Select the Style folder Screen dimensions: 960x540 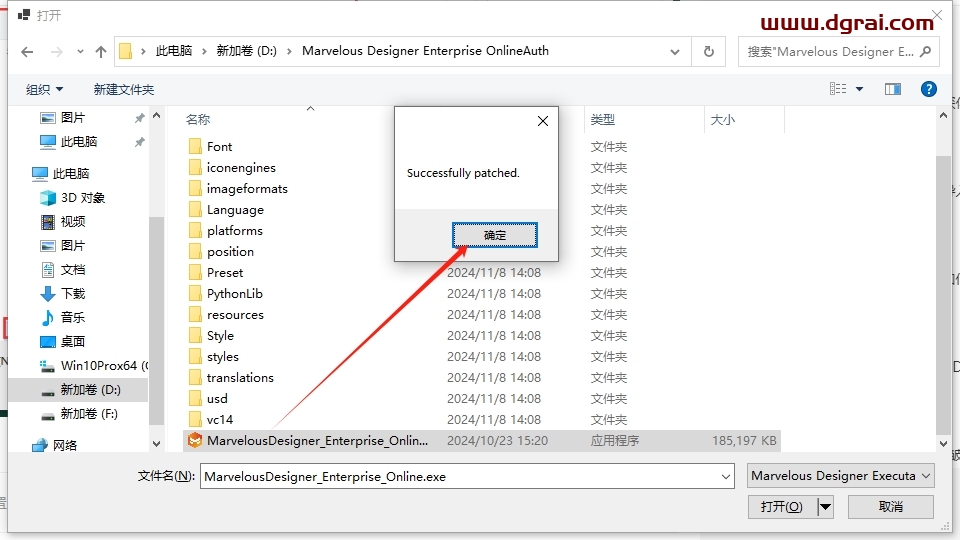[x=220, y=336]
